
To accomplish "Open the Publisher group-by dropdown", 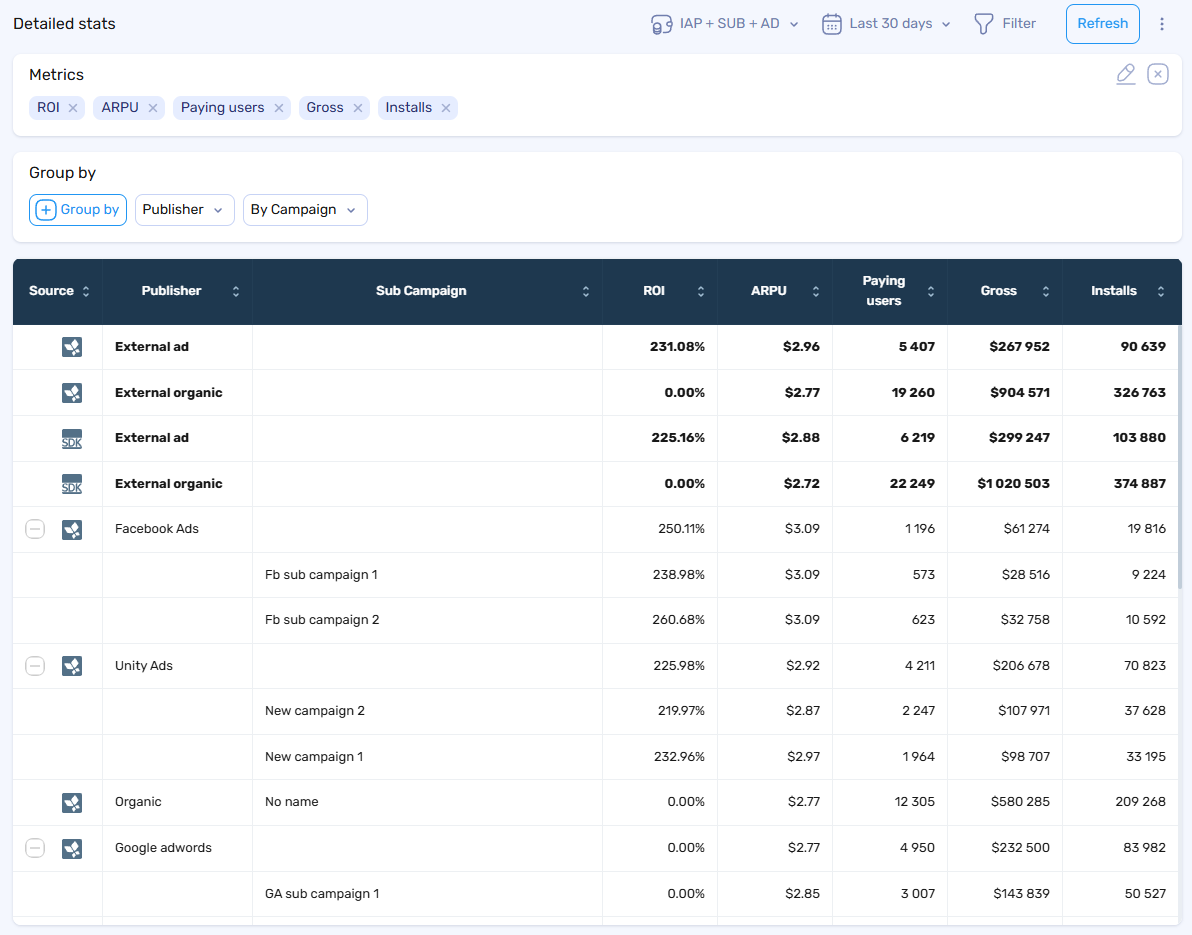I will pos(184,210).
